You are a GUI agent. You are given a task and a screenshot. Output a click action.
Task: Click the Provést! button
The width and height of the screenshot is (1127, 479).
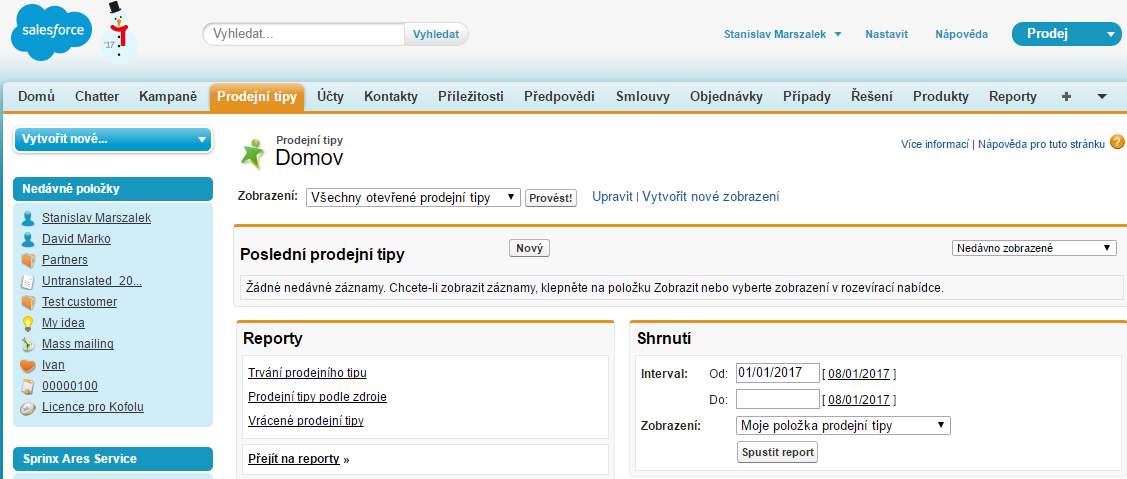[551, 199]
